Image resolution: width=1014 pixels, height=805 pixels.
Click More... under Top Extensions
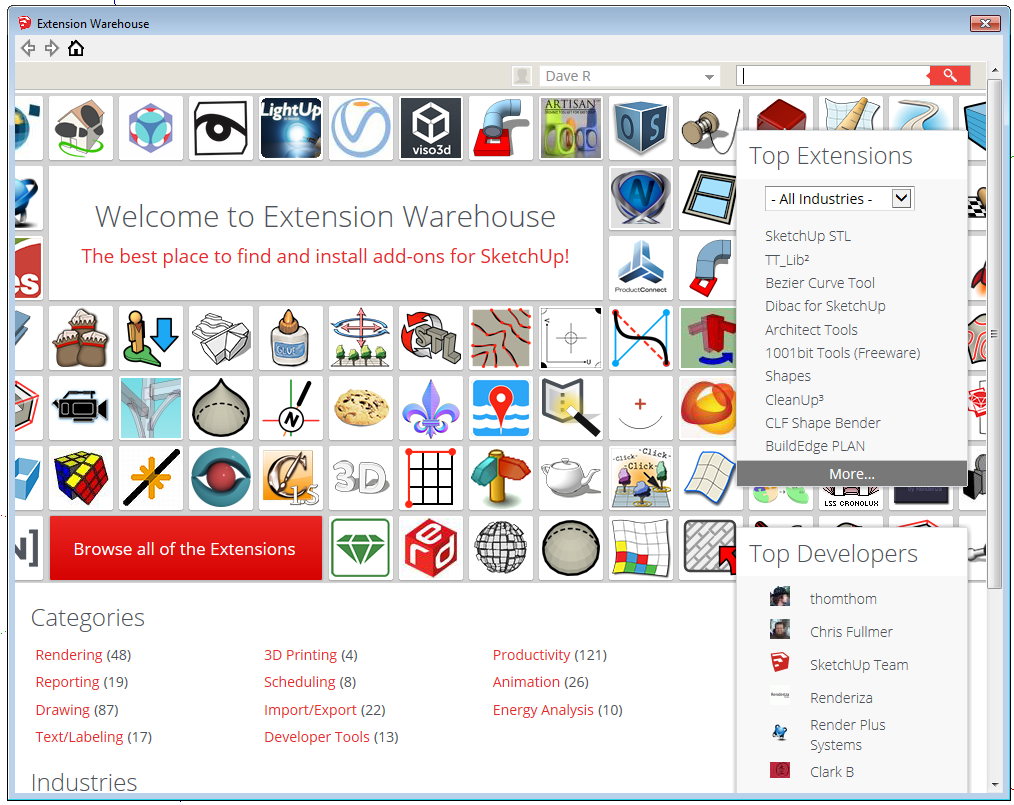[852, 474]
